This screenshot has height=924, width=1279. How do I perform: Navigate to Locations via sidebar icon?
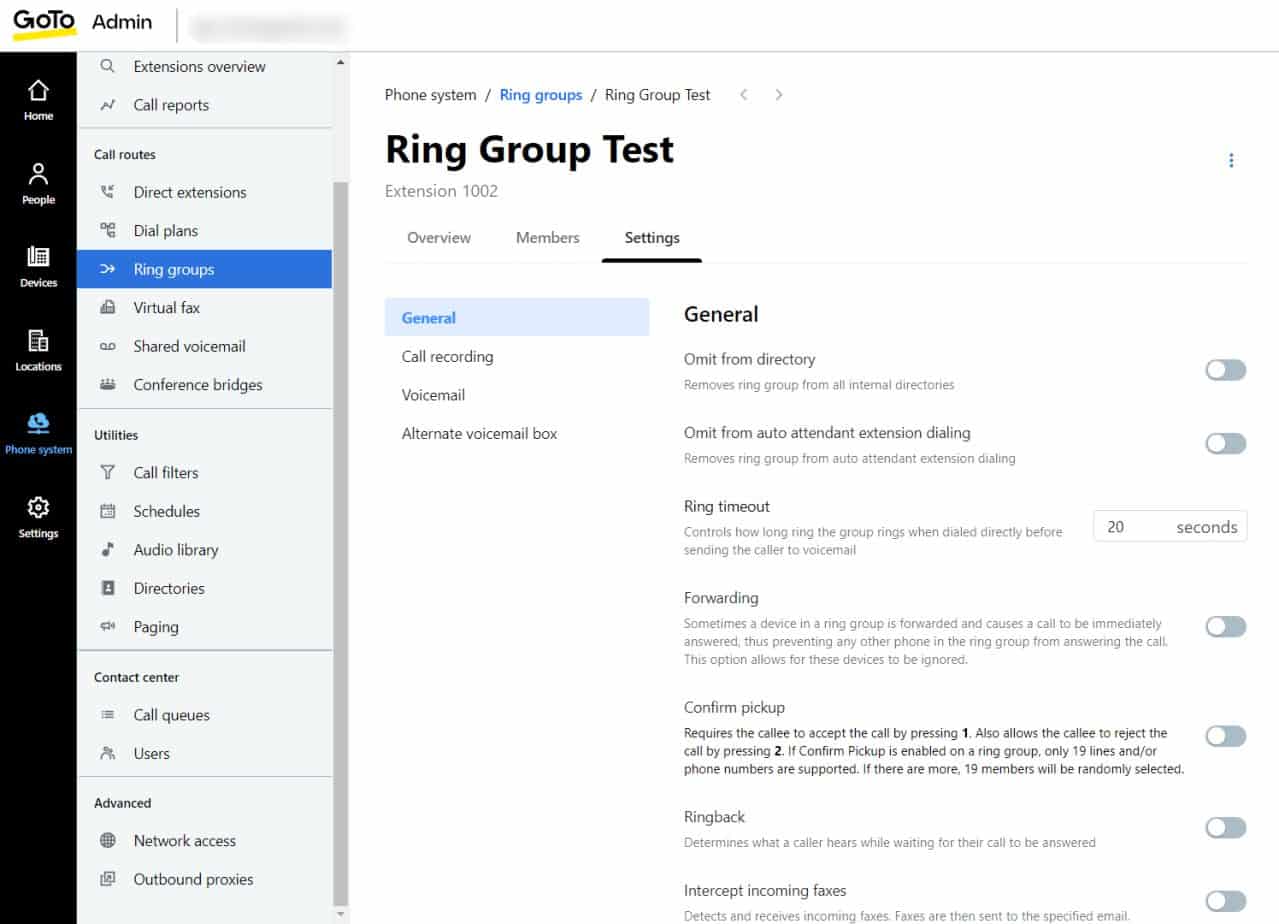[38, 348]
